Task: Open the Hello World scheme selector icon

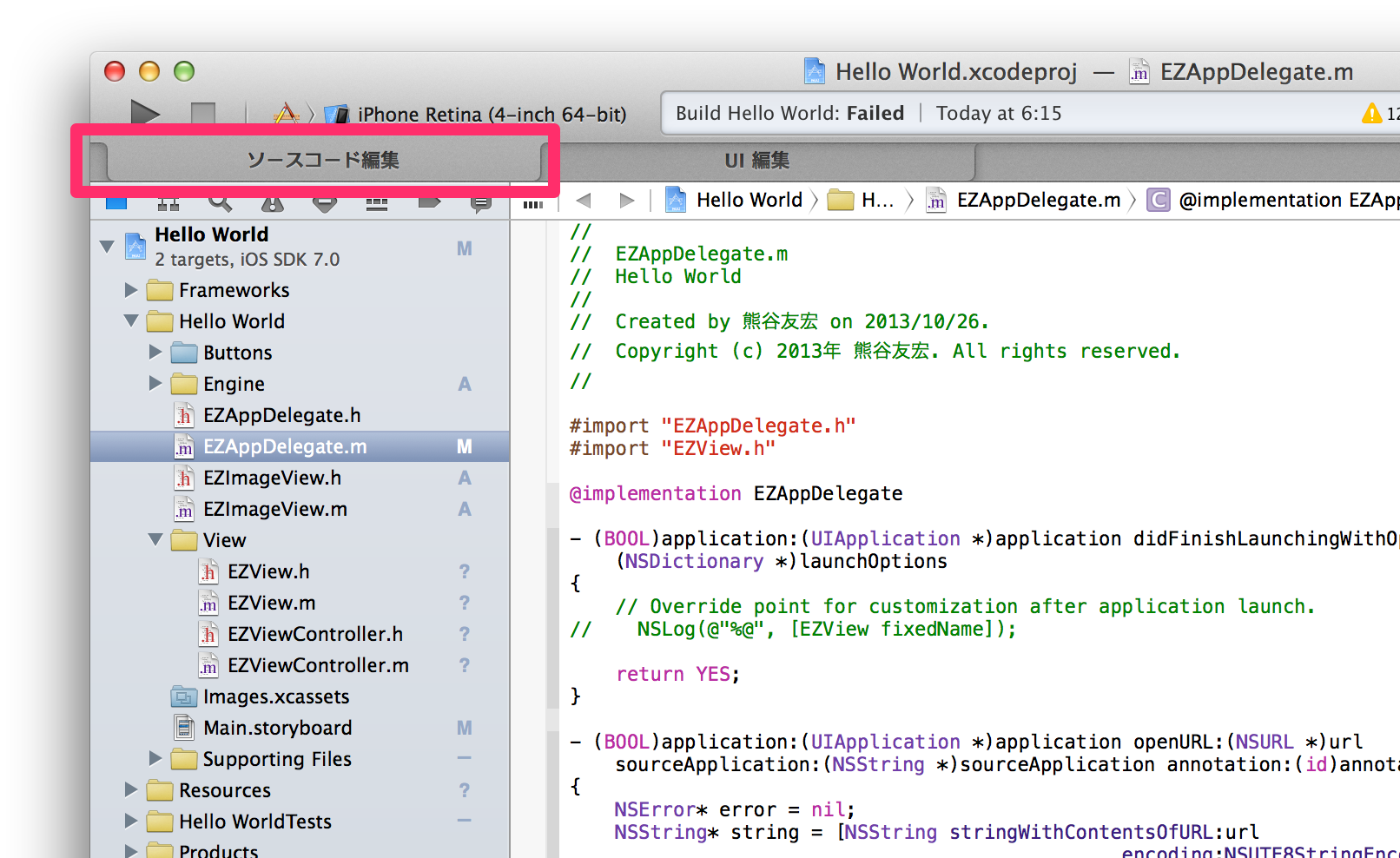Action: point(286,114)
